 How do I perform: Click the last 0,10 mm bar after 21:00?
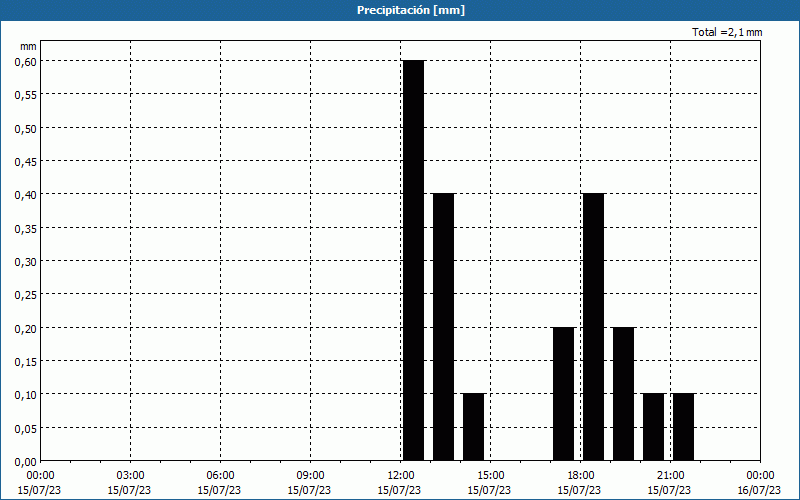pos(684,427)
